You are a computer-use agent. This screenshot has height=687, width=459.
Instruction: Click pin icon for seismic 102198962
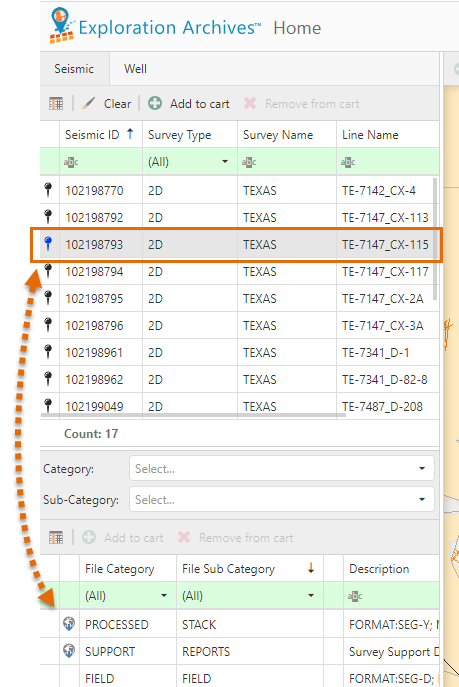(48, 379)
